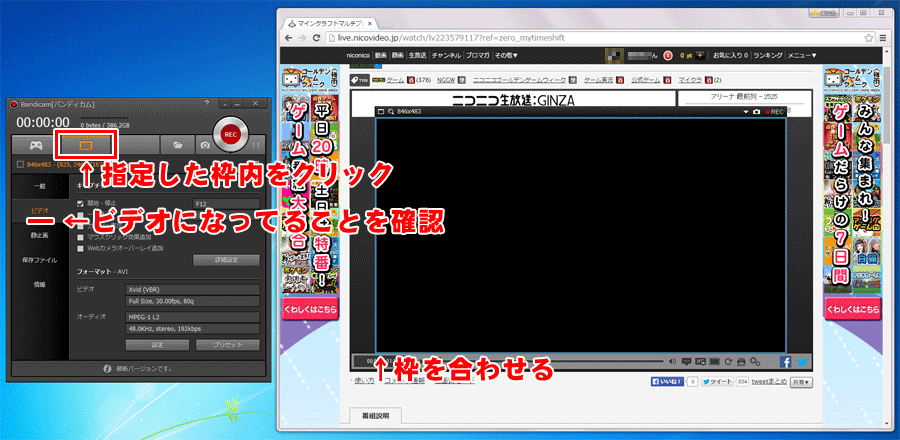Enable マウスクリック効果追加 checkbox
Viewport: 900px width, 440px height.
[80, 237]
